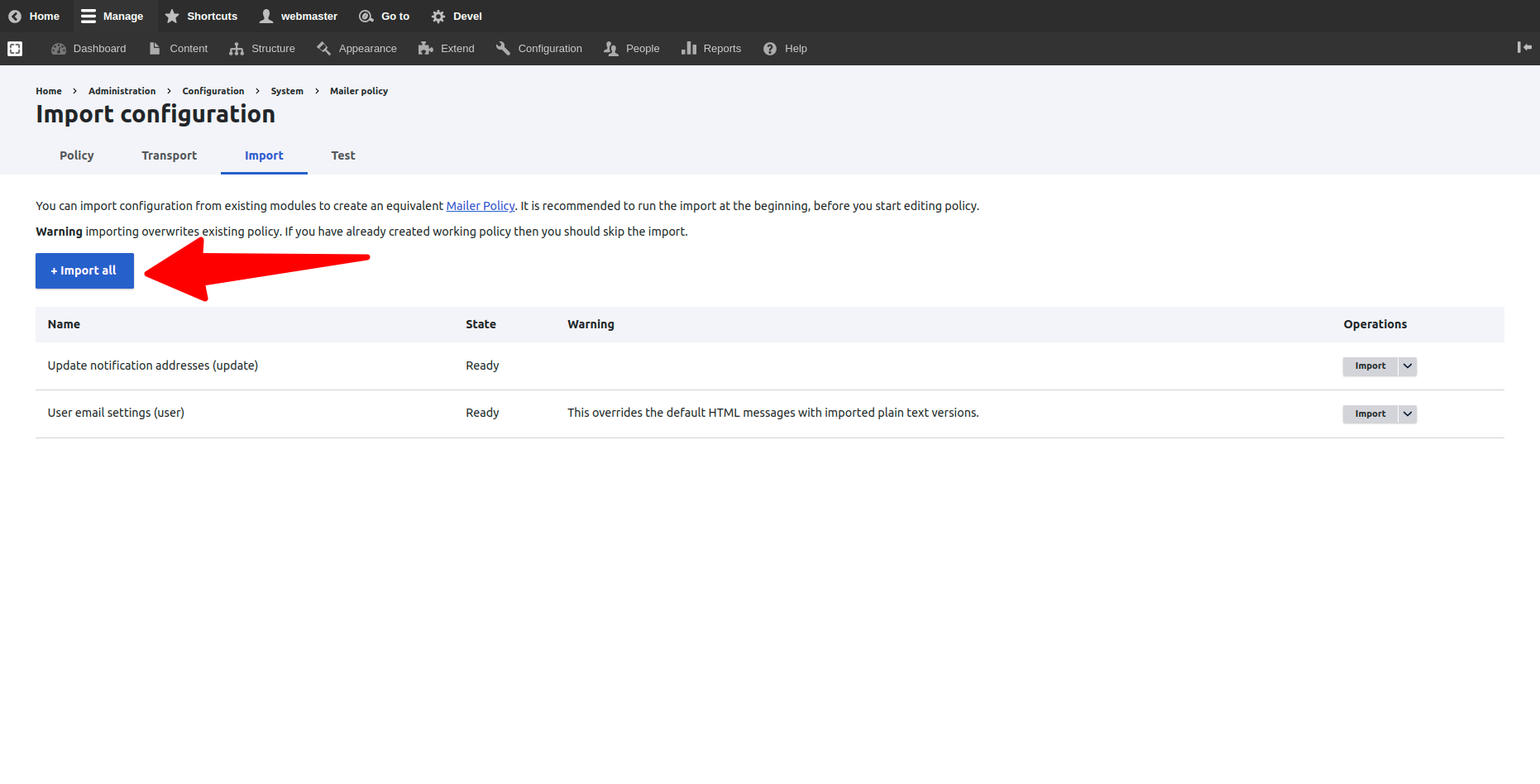Follow the Mailer Policy link

tap(481, 206)
